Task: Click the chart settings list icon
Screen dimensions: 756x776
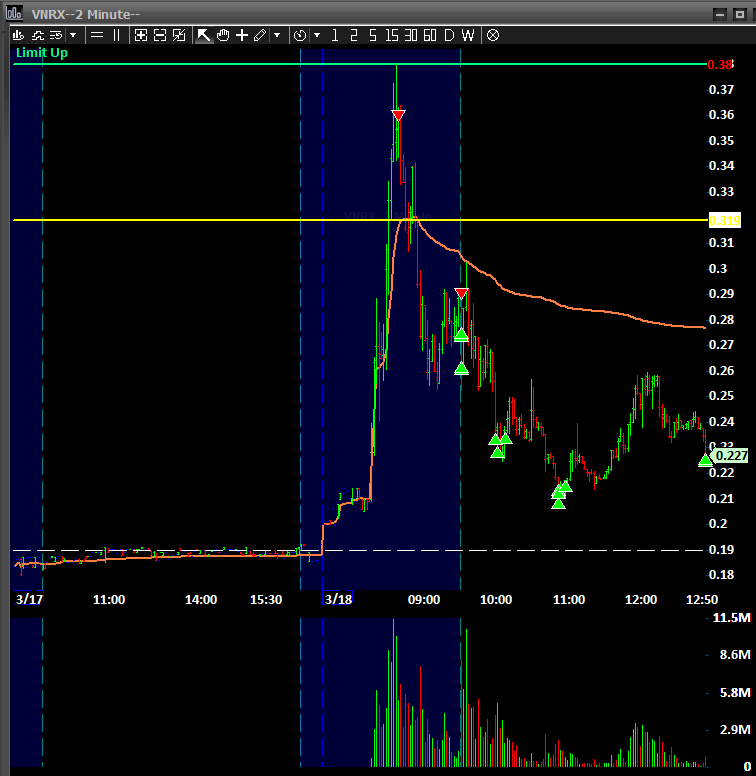Action: click(56, 35)
